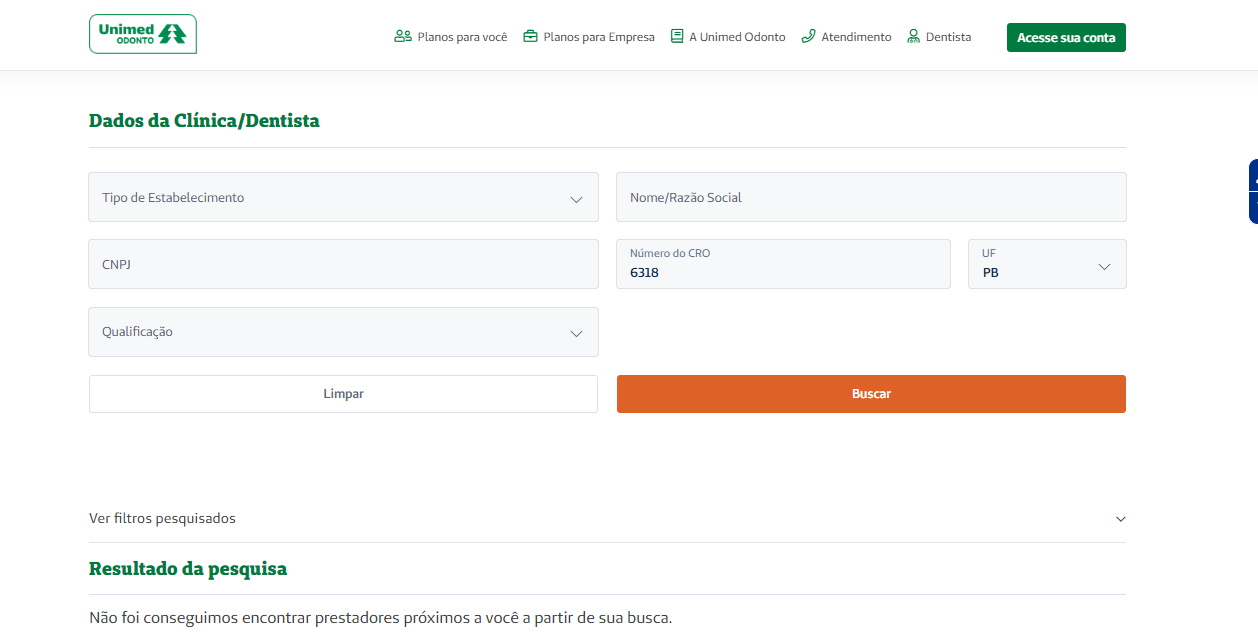The image size is (1258, 638).
Task: Expand the Qualificação dropdown
Action: [x=343, y=332]
